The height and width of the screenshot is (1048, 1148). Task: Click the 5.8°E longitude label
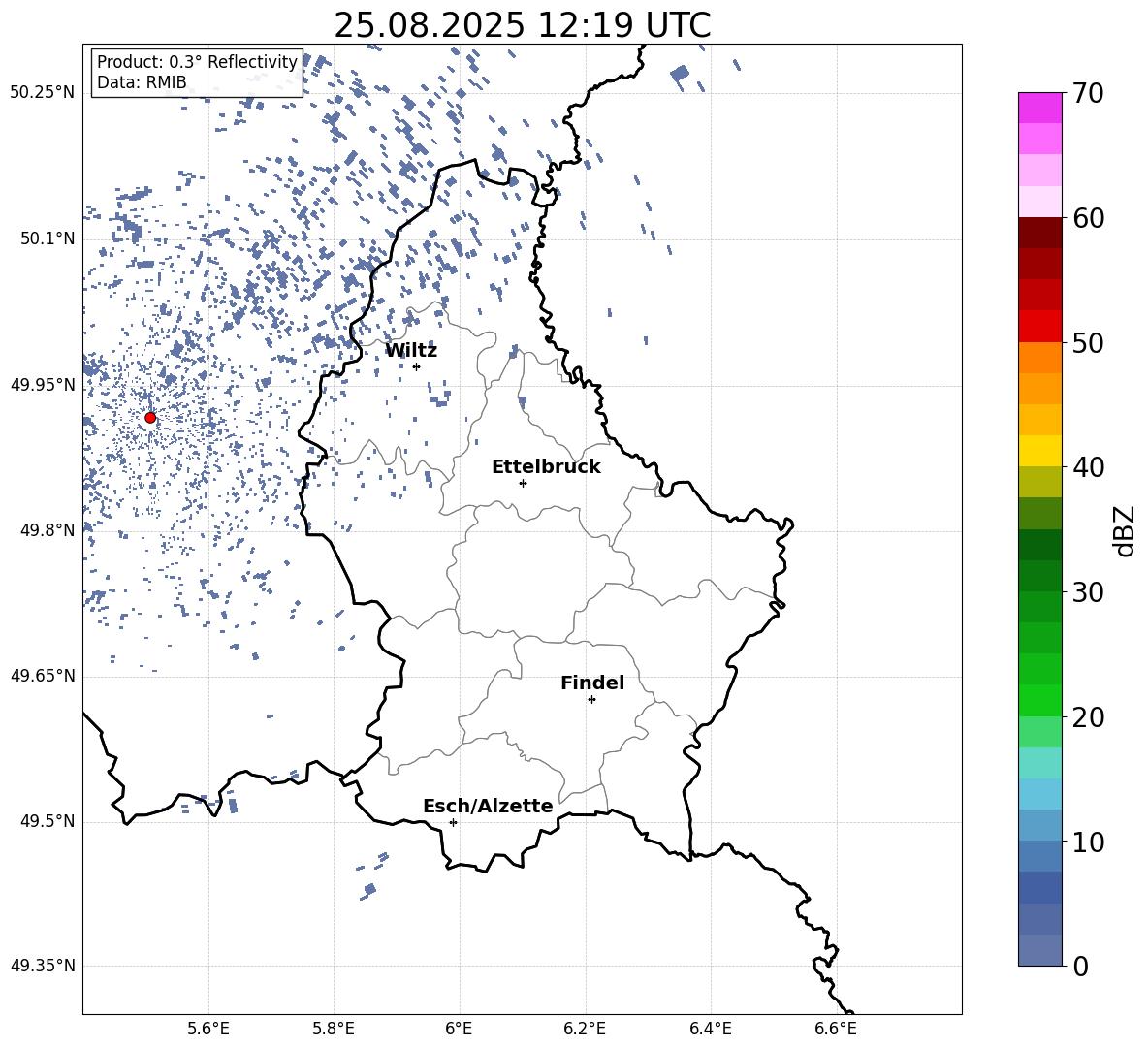334,1029
